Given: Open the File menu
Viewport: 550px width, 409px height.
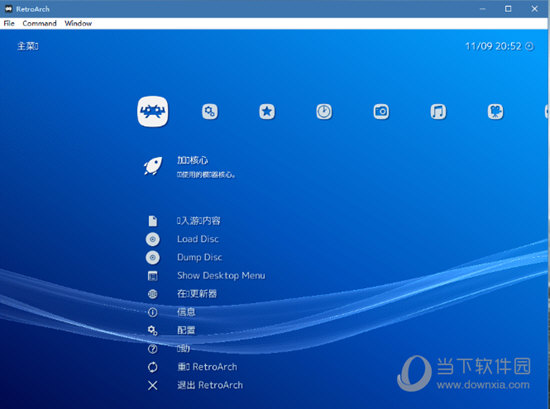Looking at the screenshot, I should pos(9,24).
